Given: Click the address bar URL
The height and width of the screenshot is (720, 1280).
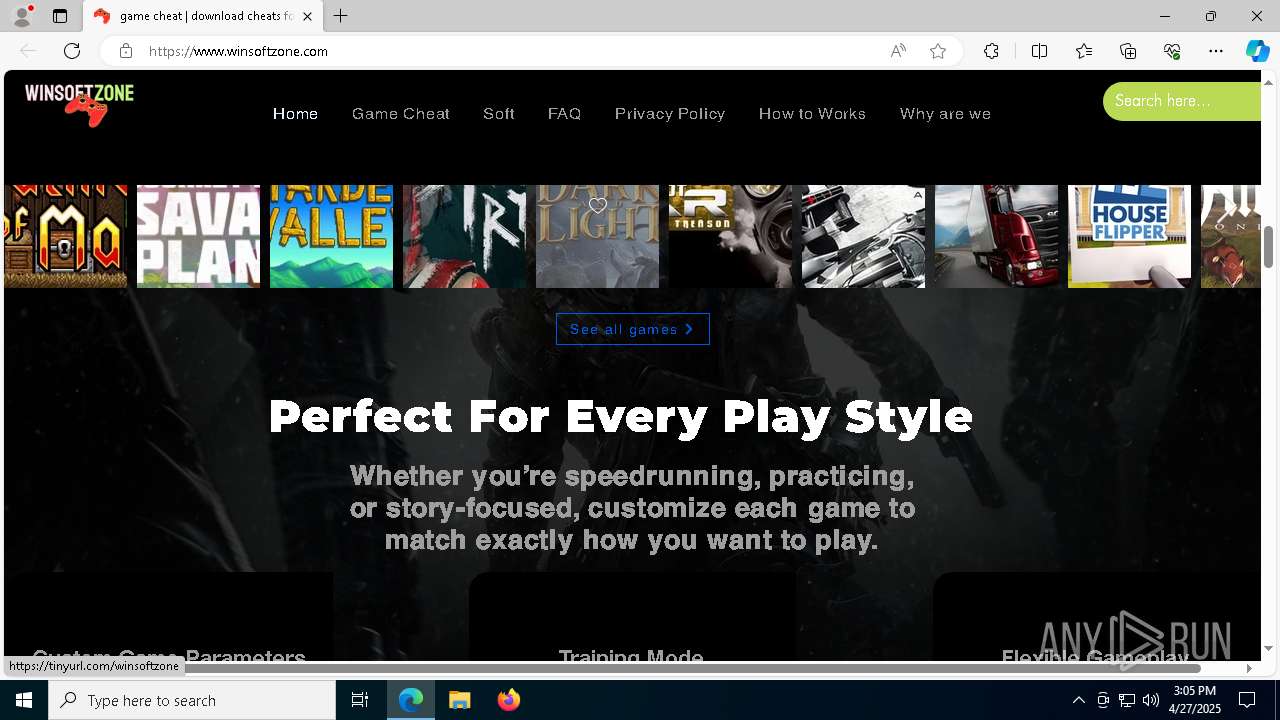Looking at the screenshot, I should 238,51.
